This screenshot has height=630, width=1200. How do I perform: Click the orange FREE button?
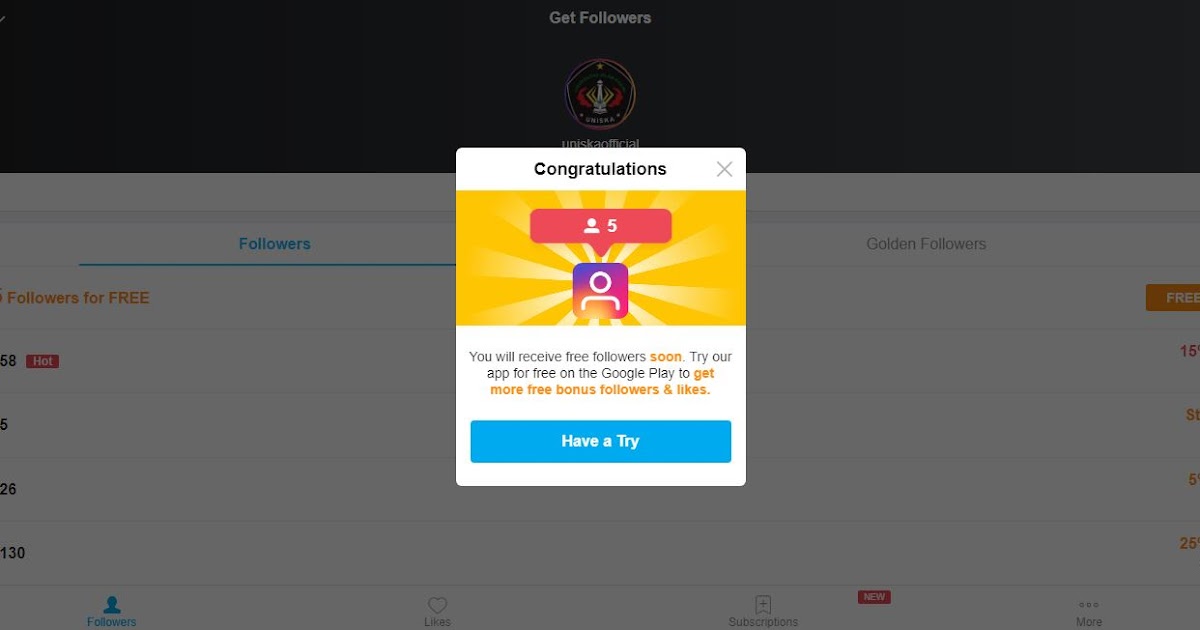(1173, 298)
